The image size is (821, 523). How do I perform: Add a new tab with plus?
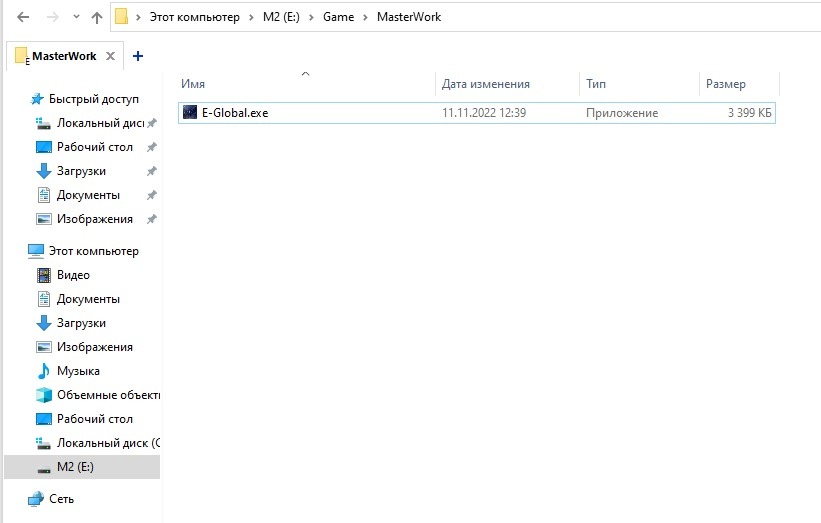pyautogui.click(x=138, y=56)
